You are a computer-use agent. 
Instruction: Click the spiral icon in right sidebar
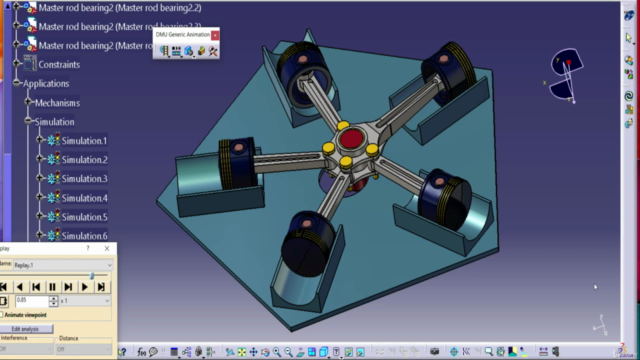point(629,96)
